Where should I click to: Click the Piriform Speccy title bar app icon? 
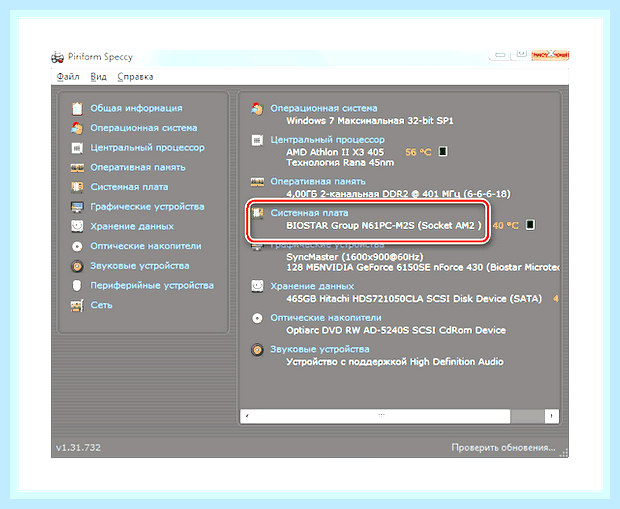(x=57, y=57)
